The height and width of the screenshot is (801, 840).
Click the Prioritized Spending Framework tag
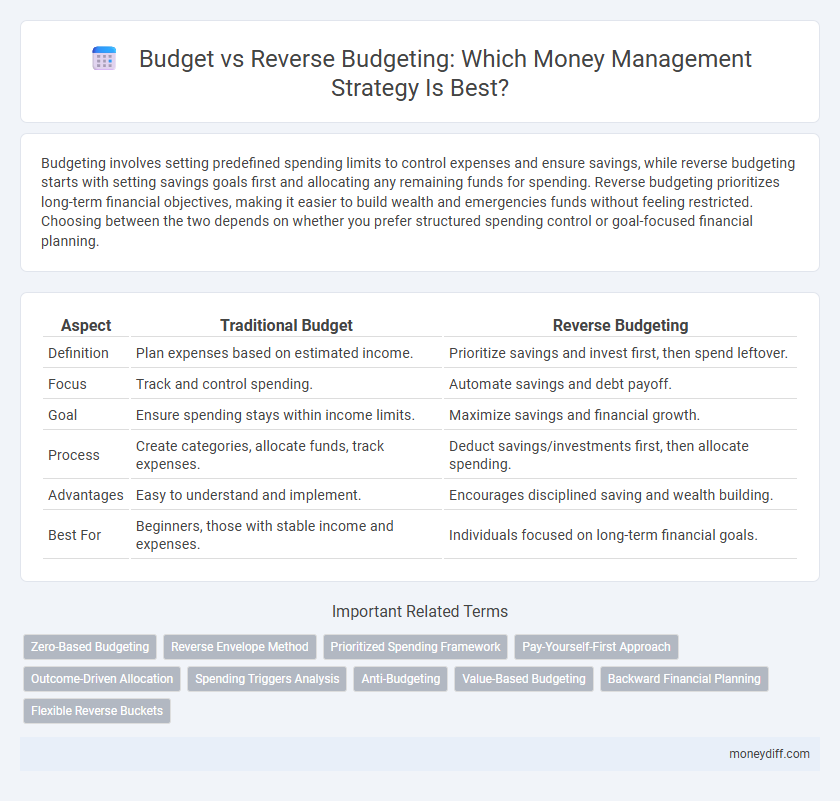click(415, 647)
